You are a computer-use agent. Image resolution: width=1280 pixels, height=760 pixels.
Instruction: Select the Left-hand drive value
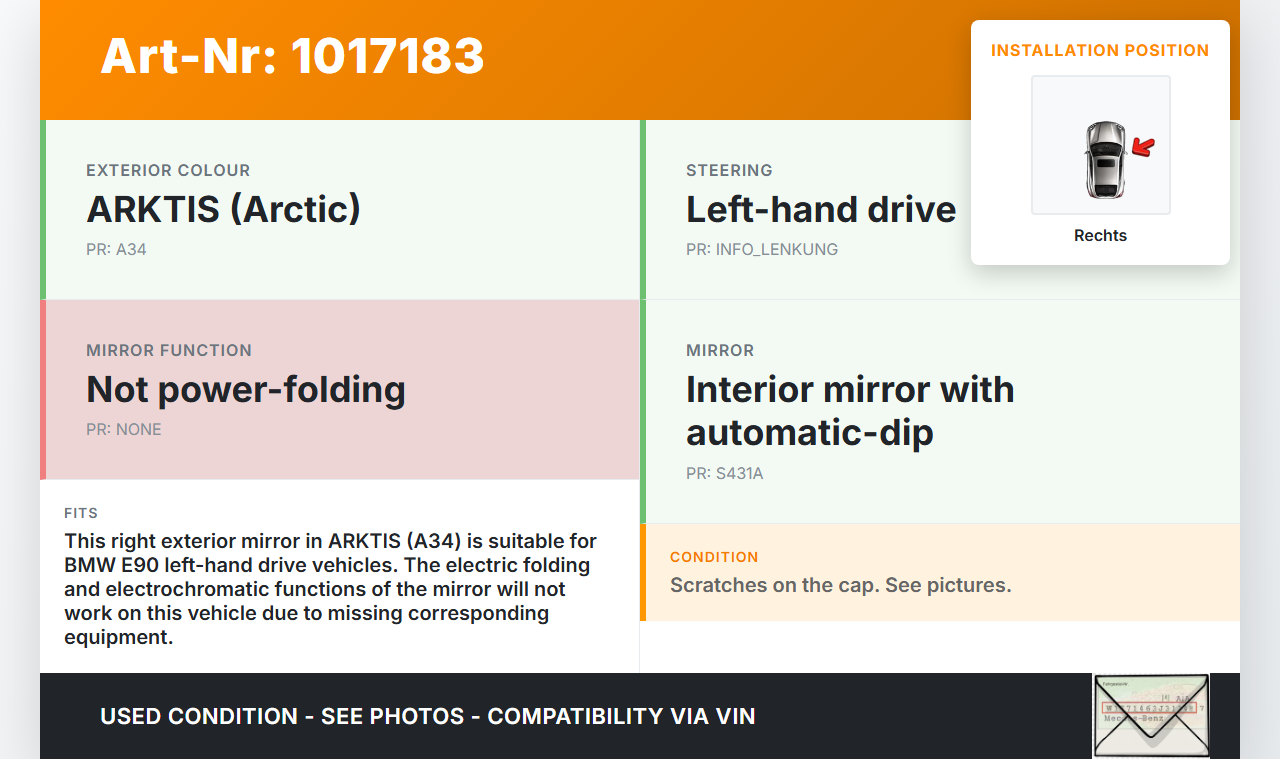[x=821, y=209]
